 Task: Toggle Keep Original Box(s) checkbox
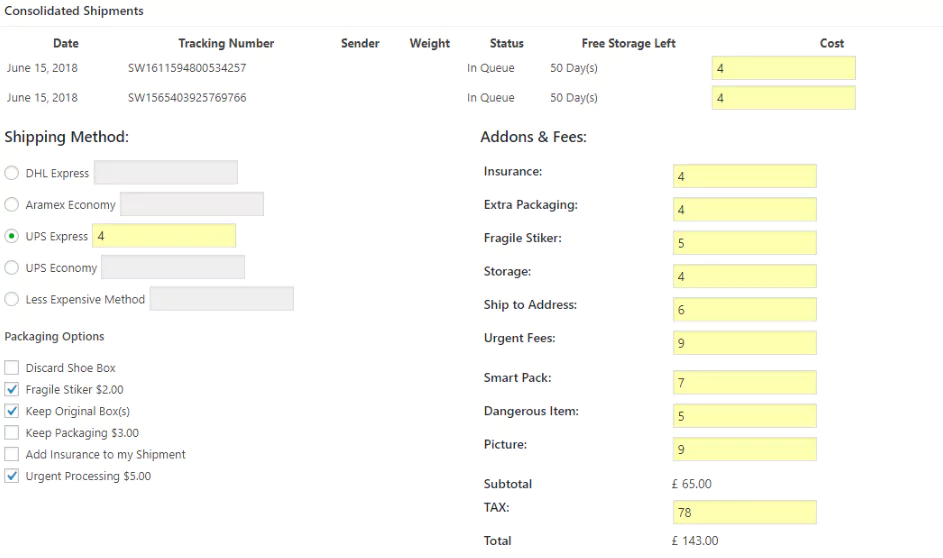click(x=12, y=411)
